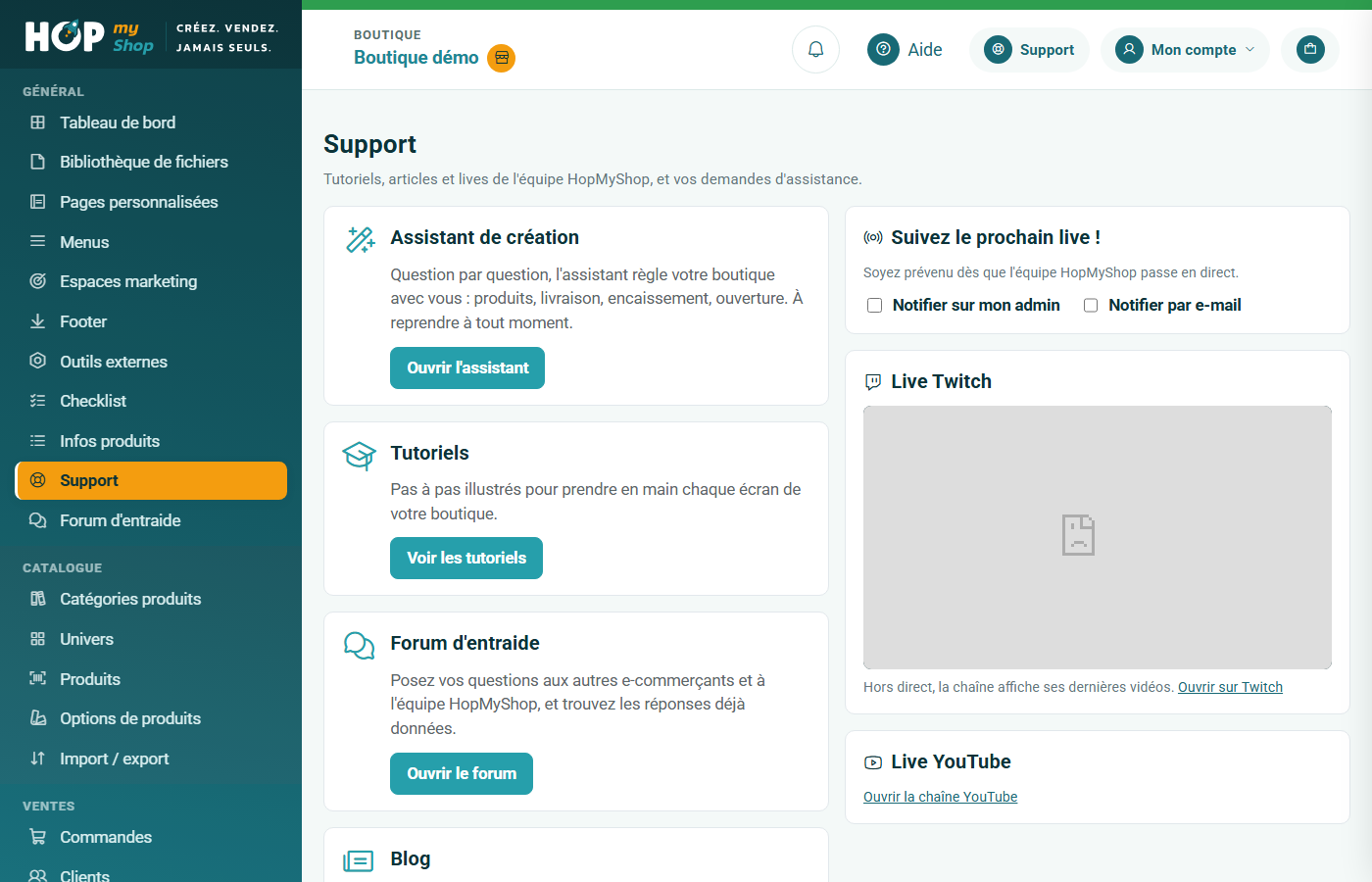The height and width of the screenshot is (882, 1372).
Task: Open the Ouvrir la chaîne YouTube link
Action: (940, 797)
